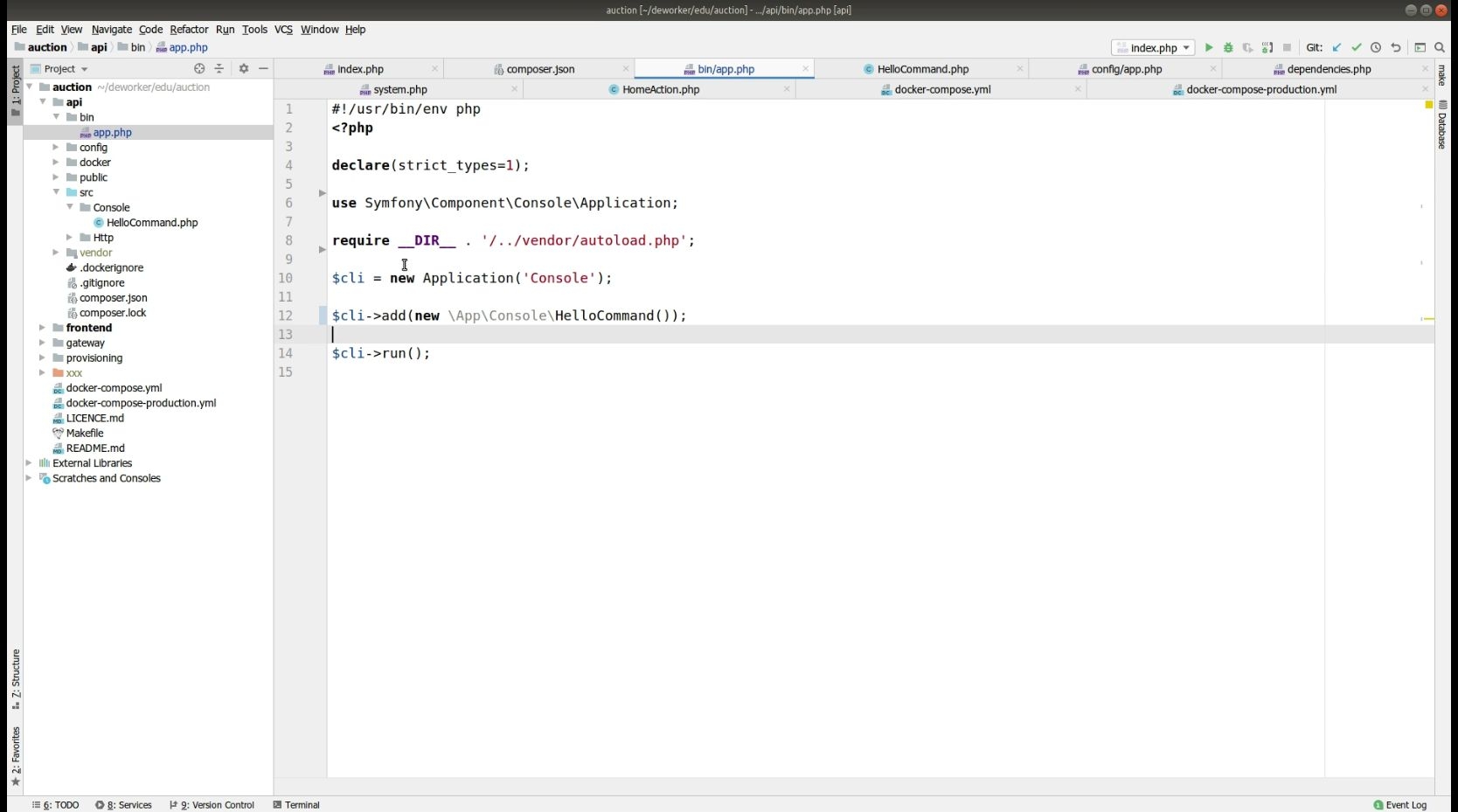Screen dimensions: 1458x812
Task: Open the Project view selector dropdown
Action: tap(59, 68)
